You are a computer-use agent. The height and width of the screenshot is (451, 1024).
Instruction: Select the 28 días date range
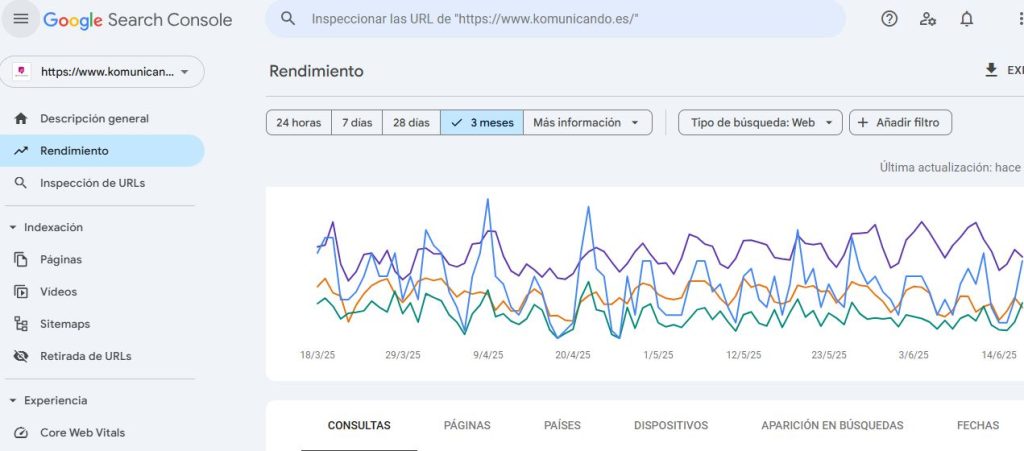coord(411,123)
